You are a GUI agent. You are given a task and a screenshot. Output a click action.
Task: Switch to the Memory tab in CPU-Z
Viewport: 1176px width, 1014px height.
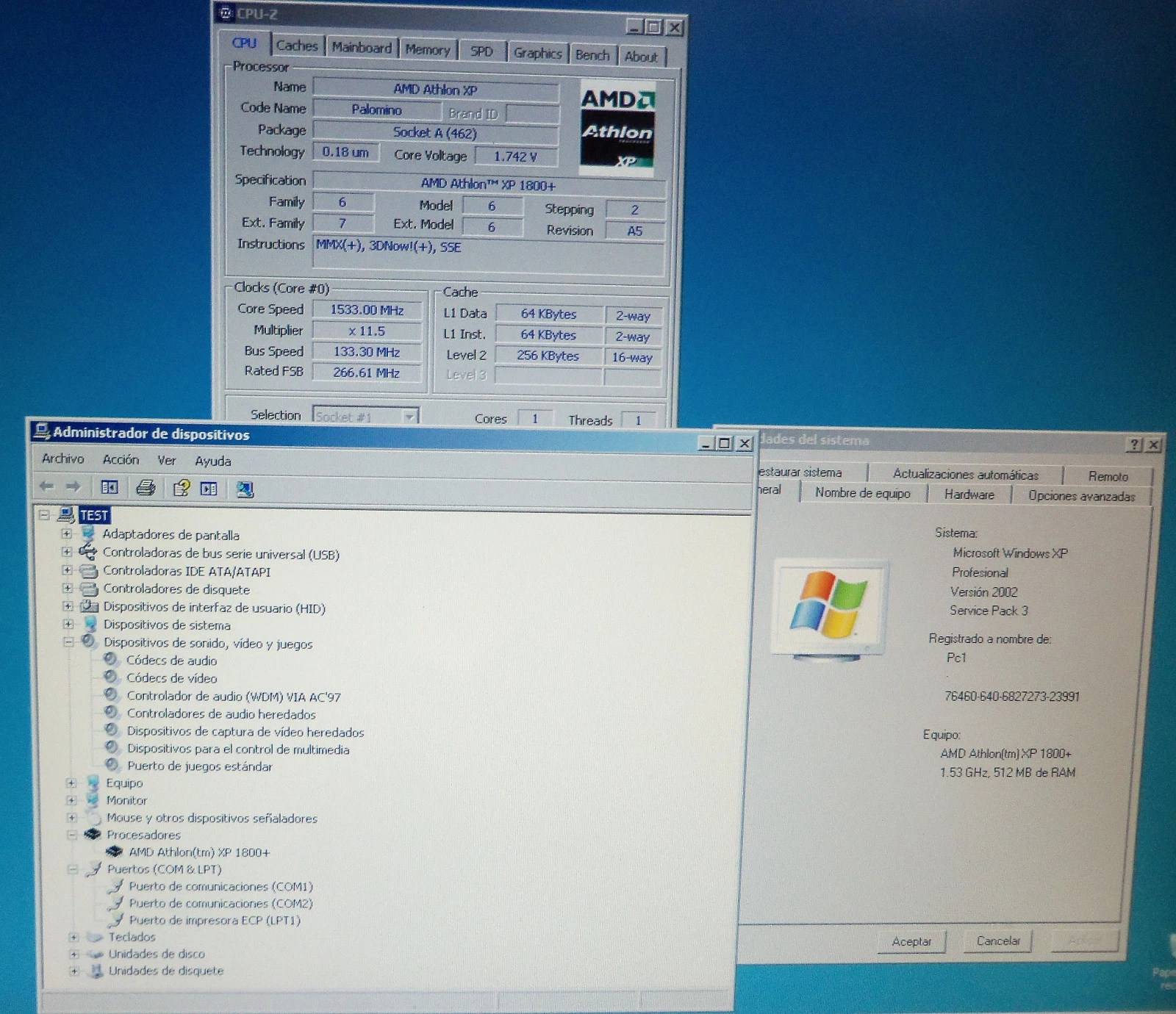[428, 50]
